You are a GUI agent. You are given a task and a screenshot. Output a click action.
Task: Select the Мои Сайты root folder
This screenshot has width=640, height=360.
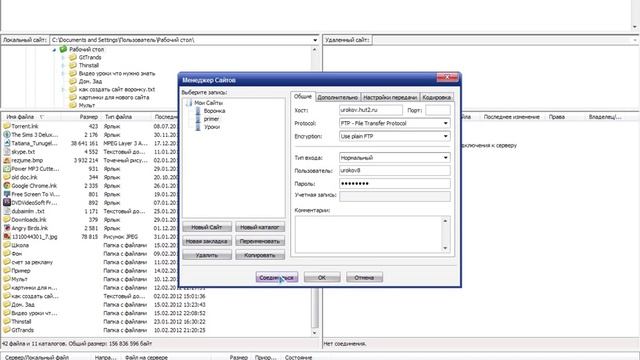(208, 103)
